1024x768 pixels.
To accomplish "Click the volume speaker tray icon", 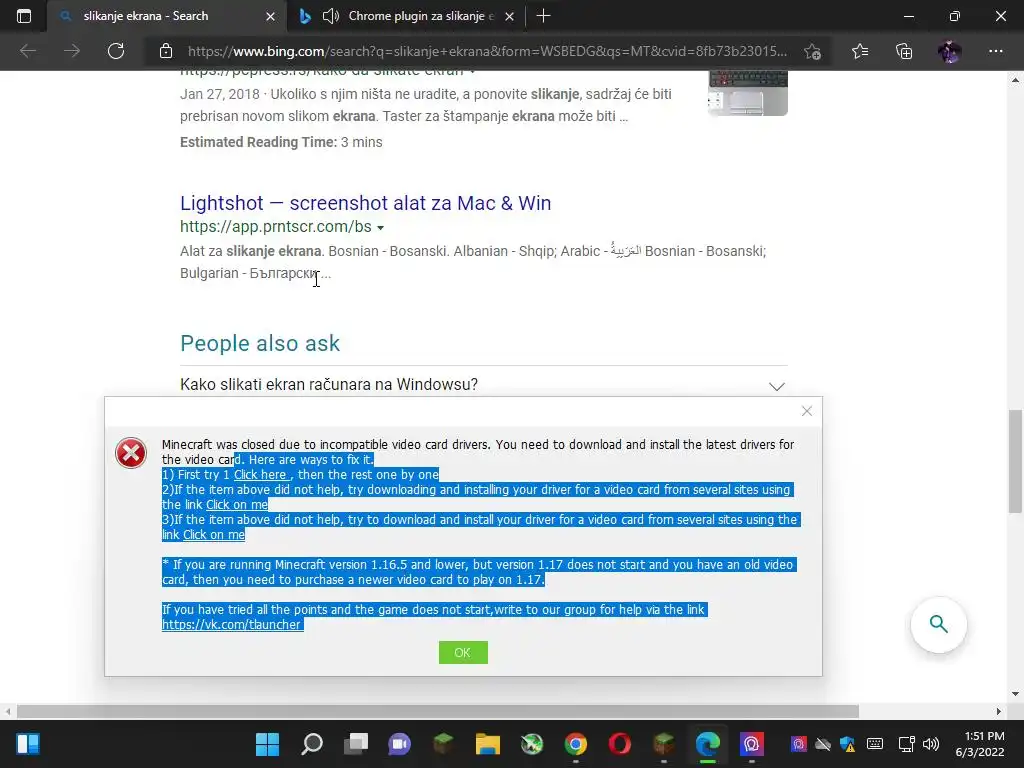I will tap(931, 744).
